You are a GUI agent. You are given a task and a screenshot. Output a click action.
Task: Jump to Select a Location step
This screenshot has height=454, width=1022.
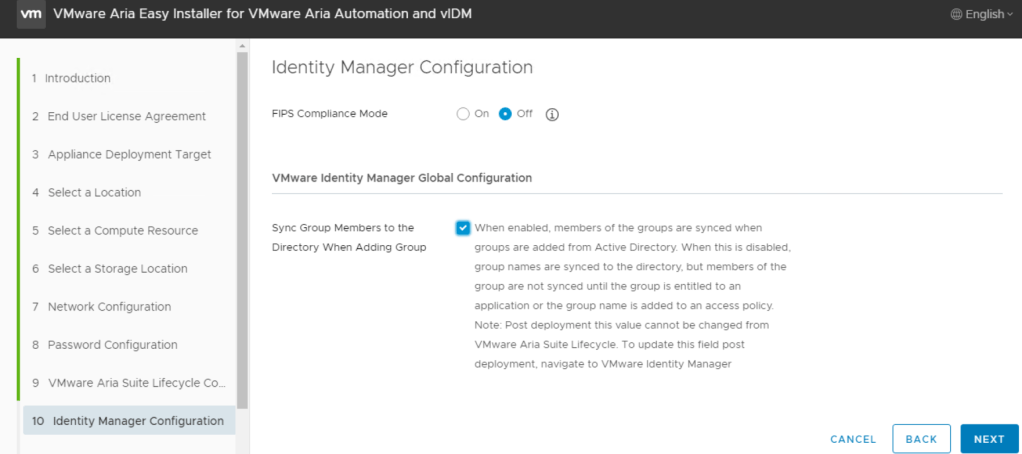94,192
